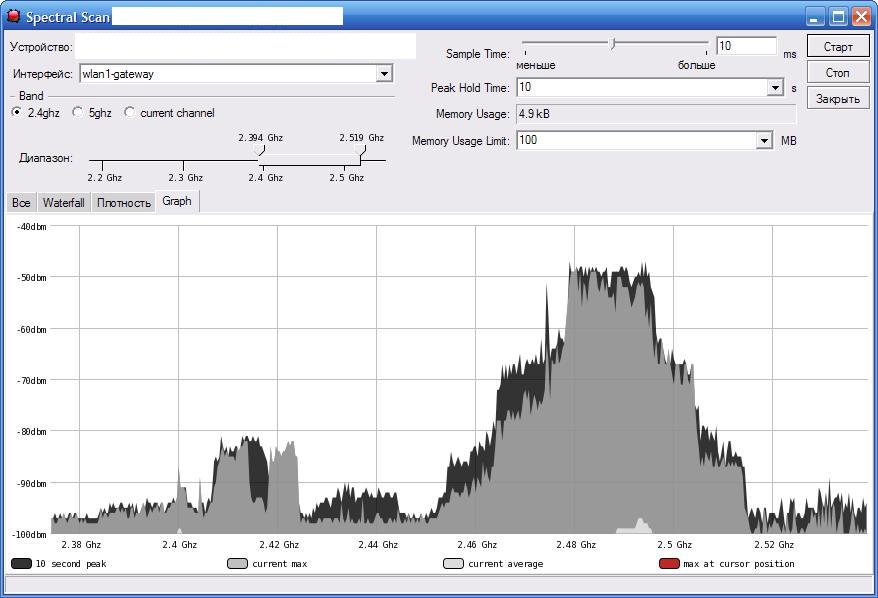878x598 pixels.
Task: Expand the Memory Usage Limit dropdown
Action: point(764,141)
